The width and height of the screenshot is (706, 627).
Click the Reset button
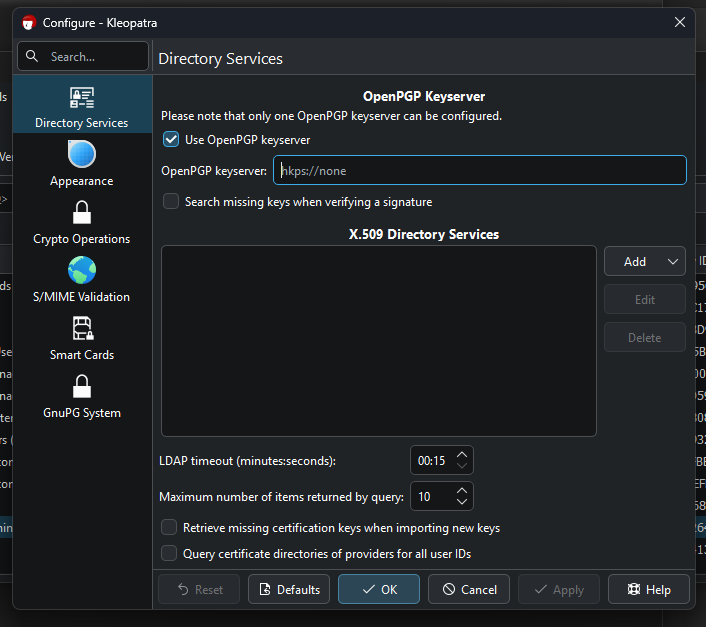click(199, 589)
